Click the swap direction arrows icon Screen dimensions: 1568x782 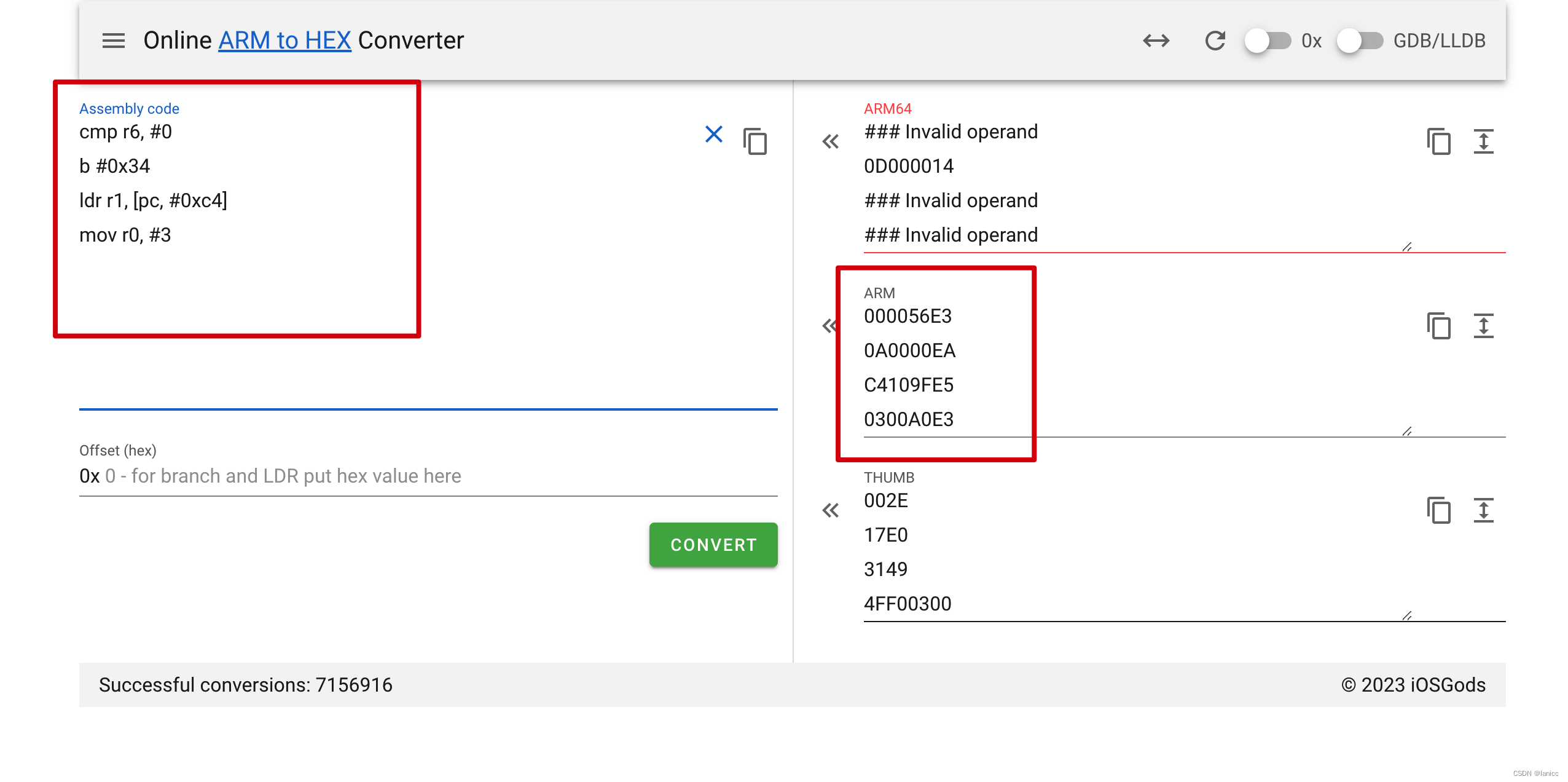coord(1156,41)
